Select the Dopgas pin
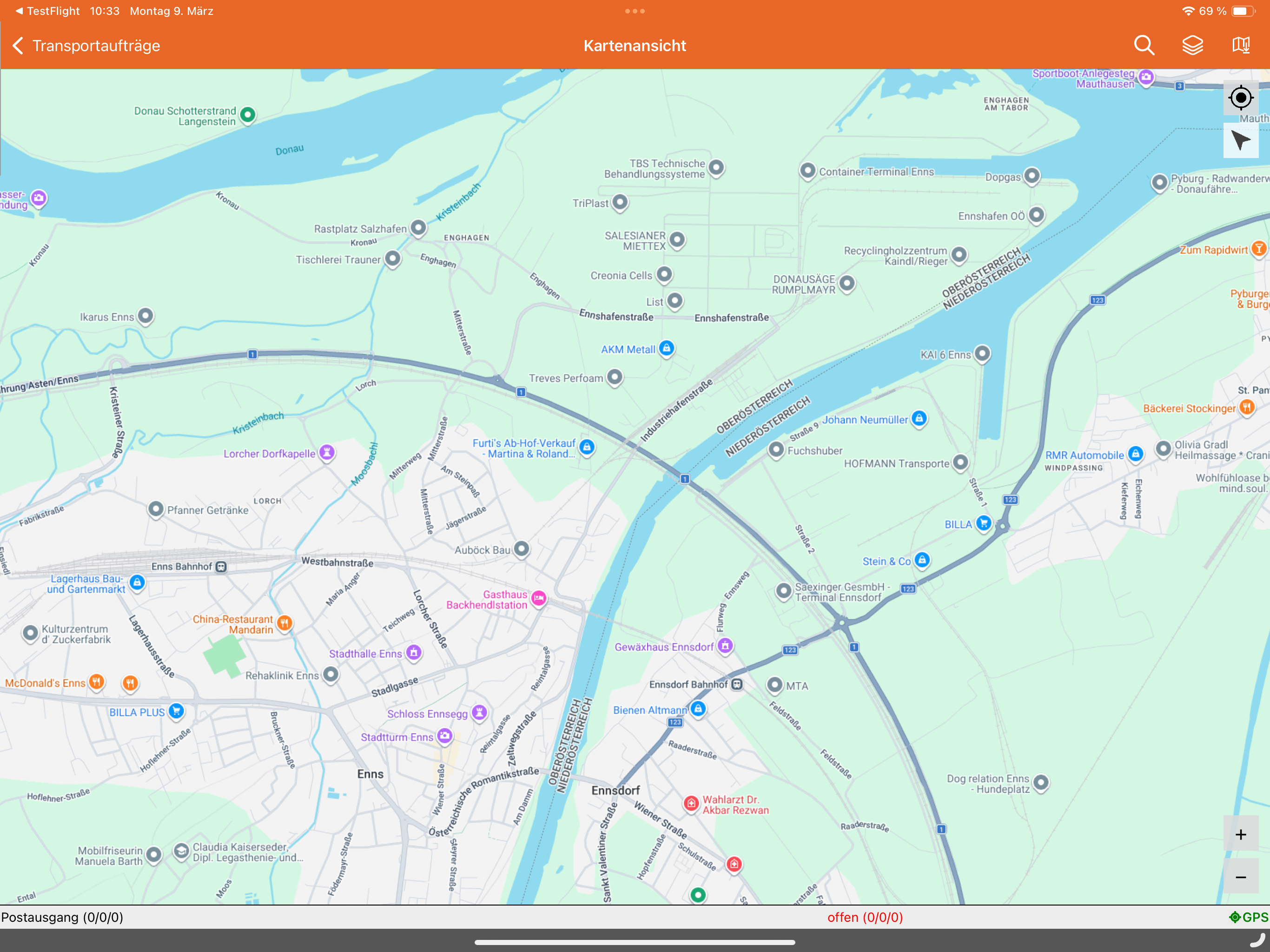This screenshot has height=952, width=1270. [1032, 176]
